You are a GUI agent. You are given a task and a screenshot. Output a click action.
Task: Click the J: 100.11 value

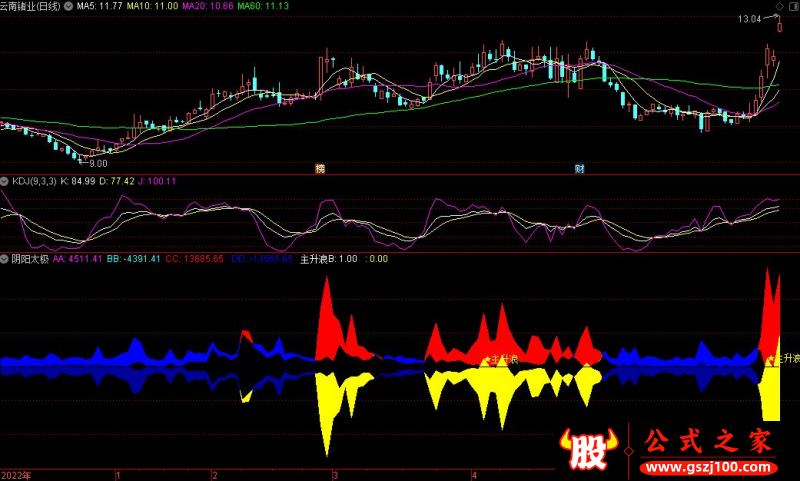[157, 181]
